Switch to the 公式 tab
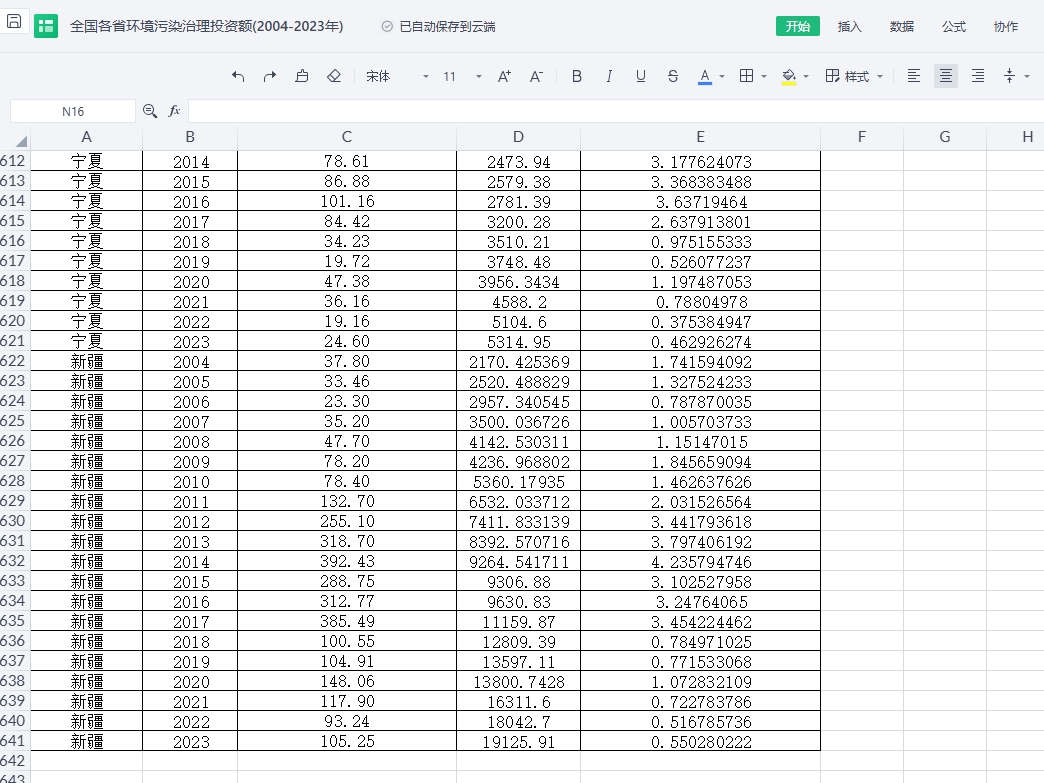1044x783 pixels. 953,26
